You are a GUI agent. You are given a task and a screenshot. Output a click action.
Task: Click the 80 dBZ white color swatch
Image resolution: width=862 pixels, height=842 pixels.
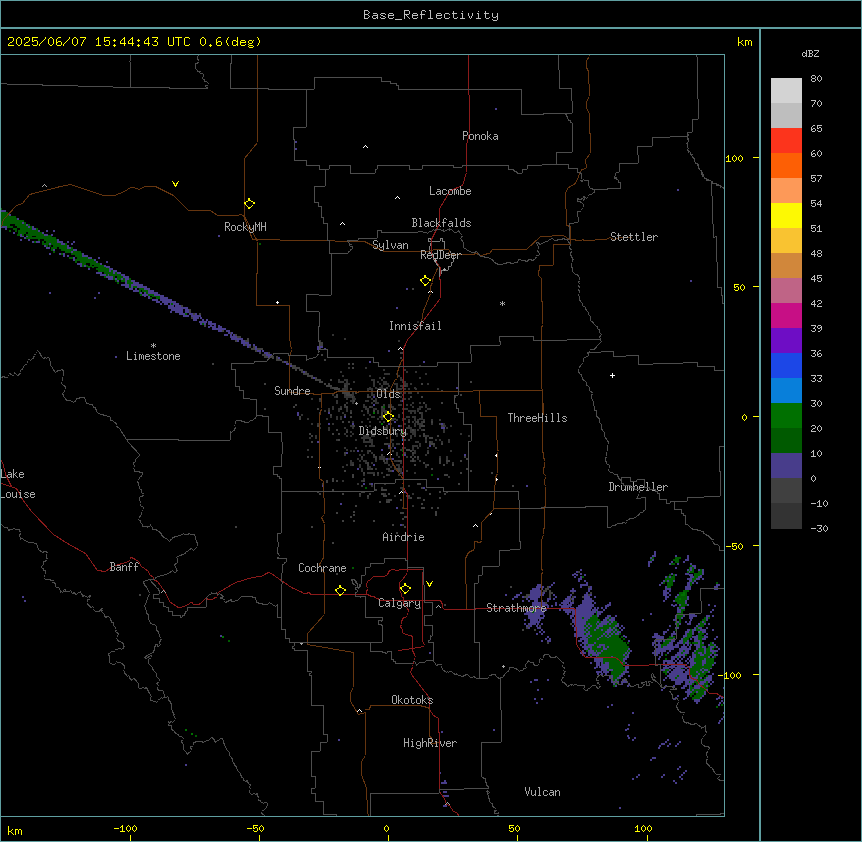pos(786,91)
